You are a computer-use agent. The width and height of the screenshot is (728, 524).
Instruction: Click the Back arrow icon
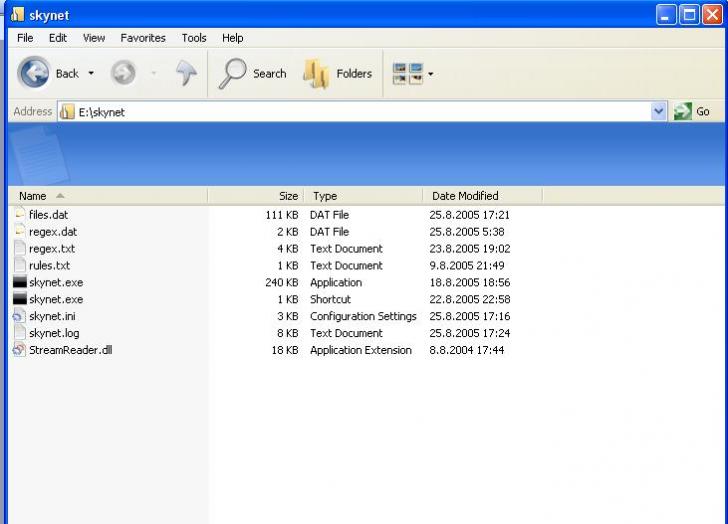[33, 73]
